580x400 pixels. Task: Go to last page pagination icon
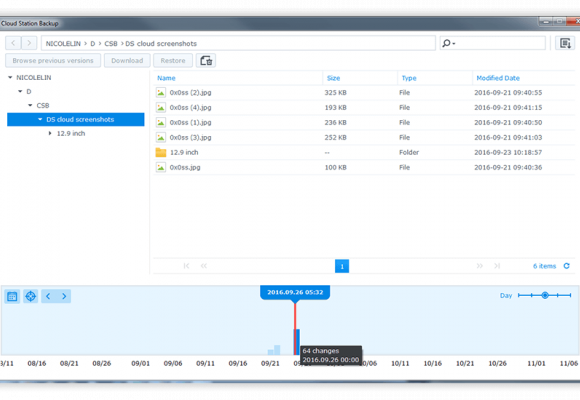coord(497,266)
